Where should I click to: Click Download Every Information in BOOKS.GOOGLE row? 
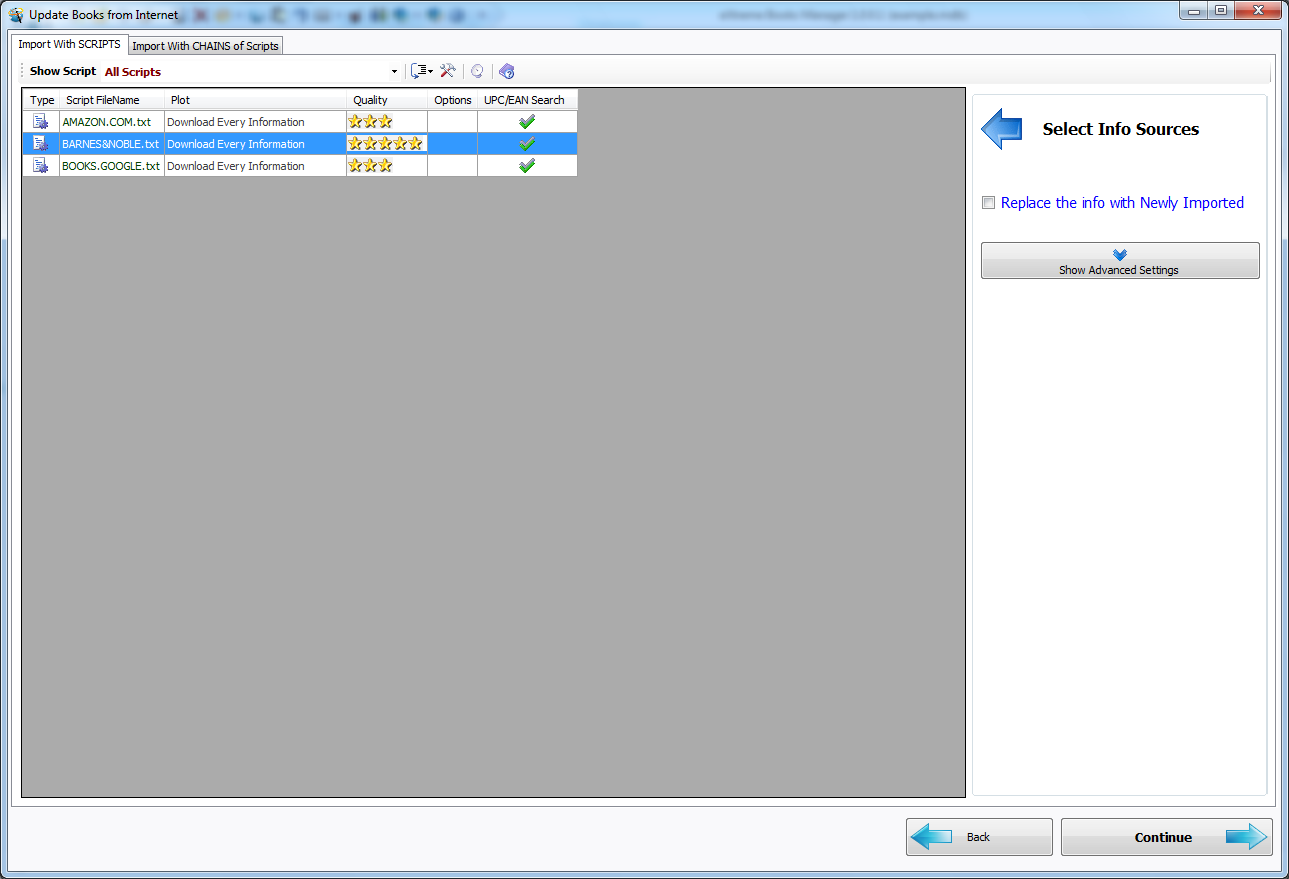(x=236, y=166)
